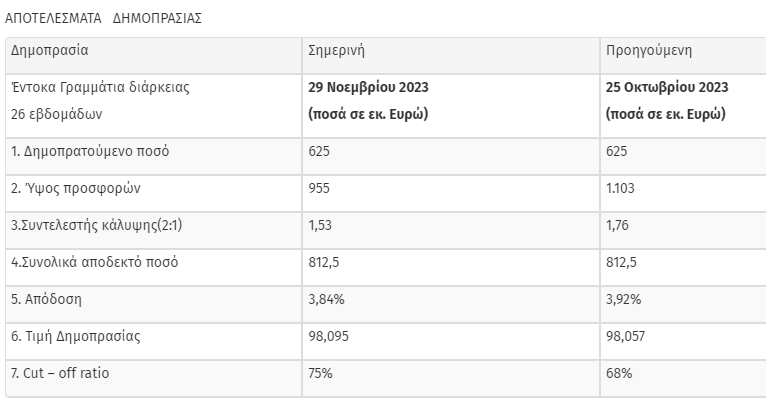Select coverage ratio value 1,53
This screenshot has width=766, height=417.
coord(320,226)
